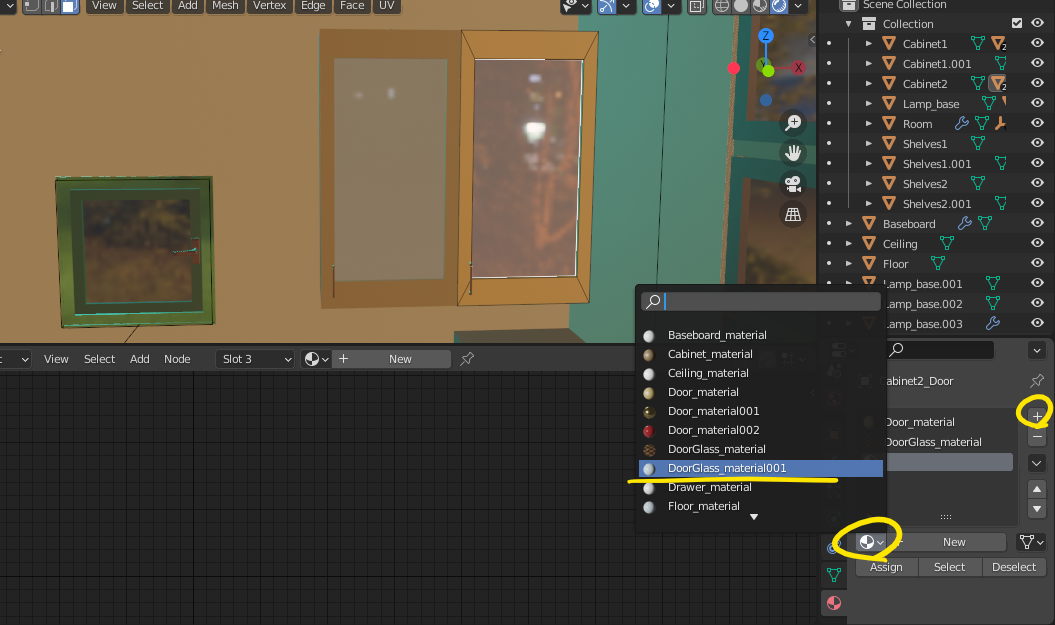
Task: Expand Lamp_base in outliner
Action: [869, 104]
